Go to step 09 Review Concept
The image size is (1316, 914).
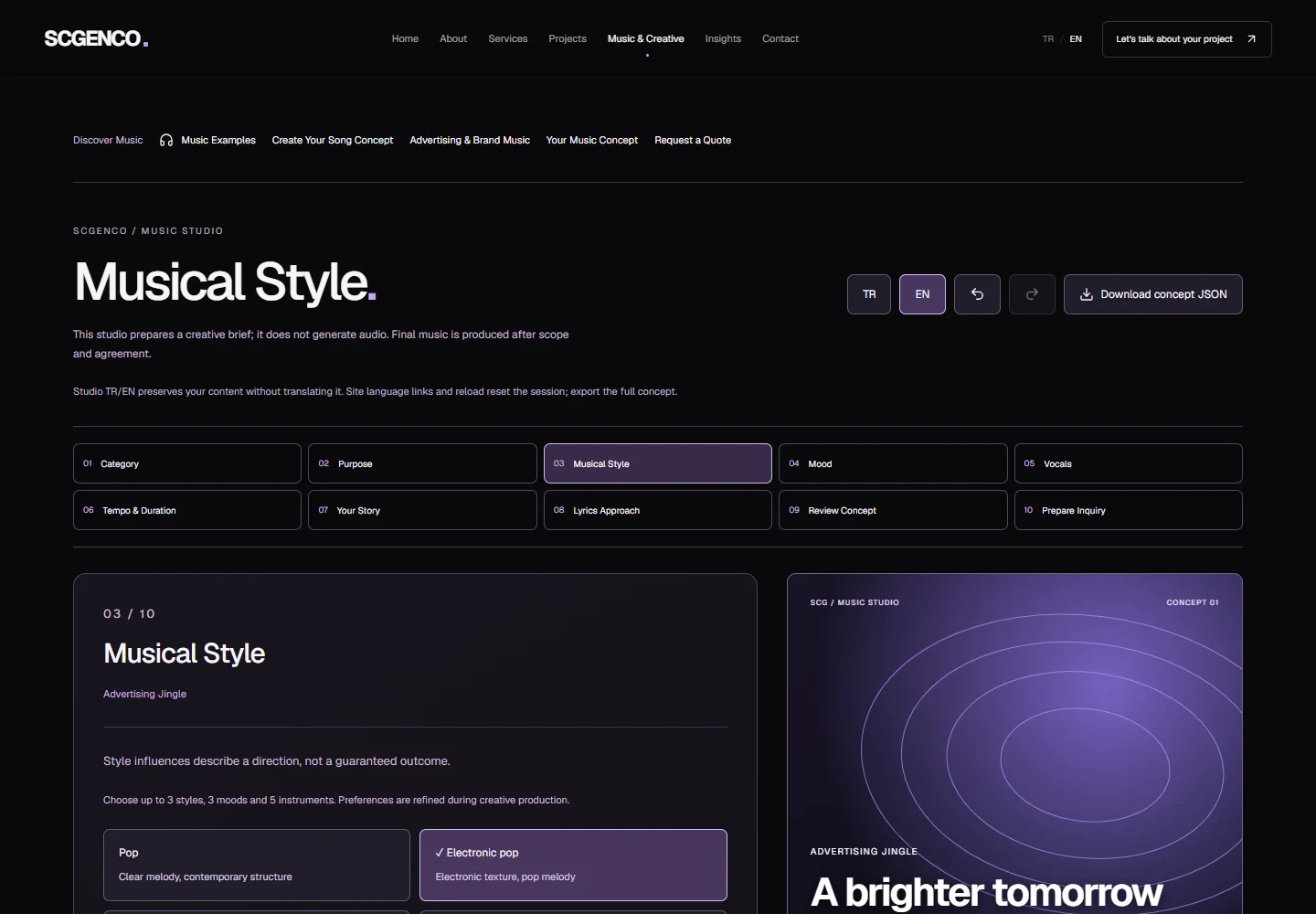click(x=893, y=510)
